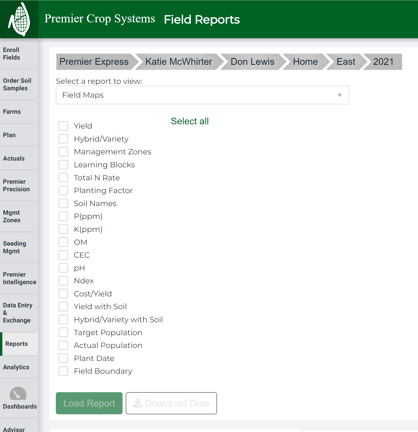Check the Yield checkbox
The width and height of the screenshot is (418, 432).
click(x=63, y=126)
